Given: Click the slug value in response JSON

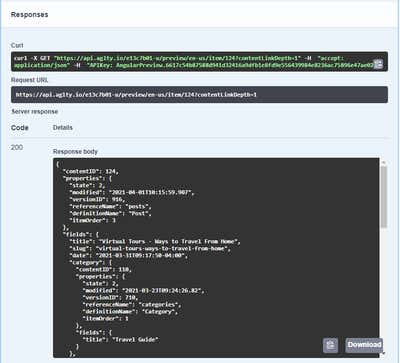Looking at the screenshot, I should [163, 249].
